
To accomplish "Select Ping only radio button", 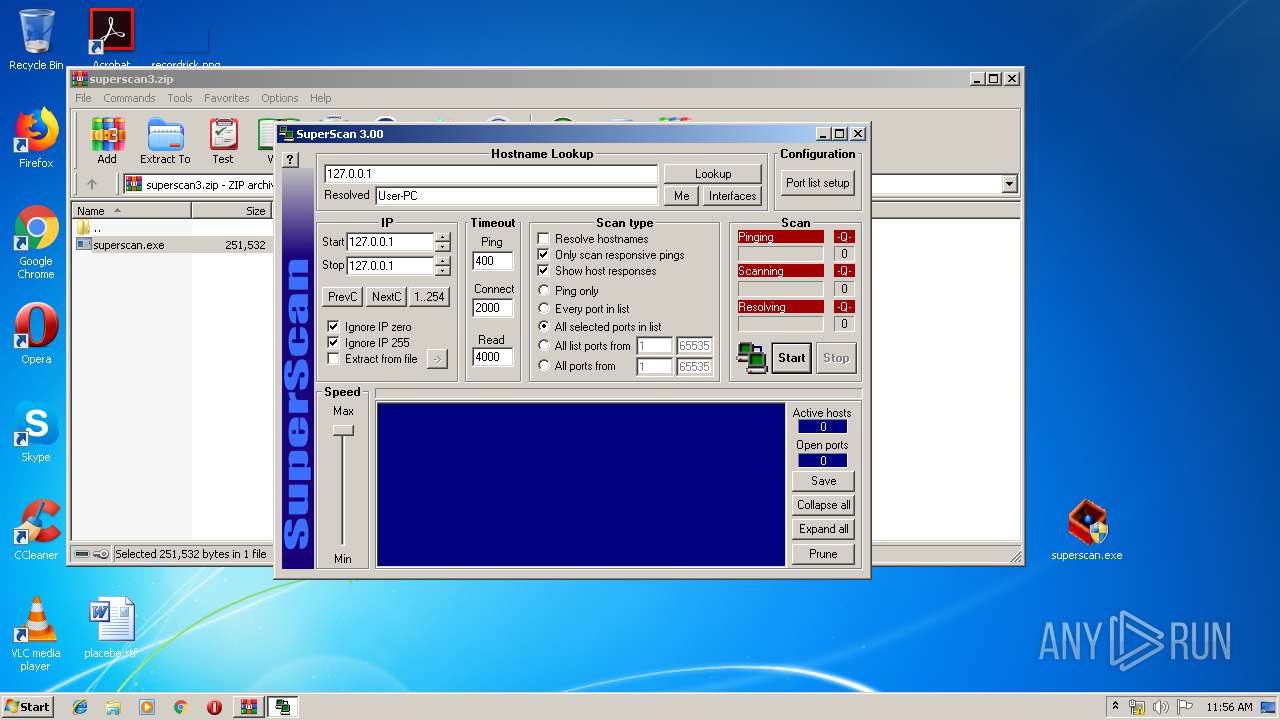I will click(544, 291).
